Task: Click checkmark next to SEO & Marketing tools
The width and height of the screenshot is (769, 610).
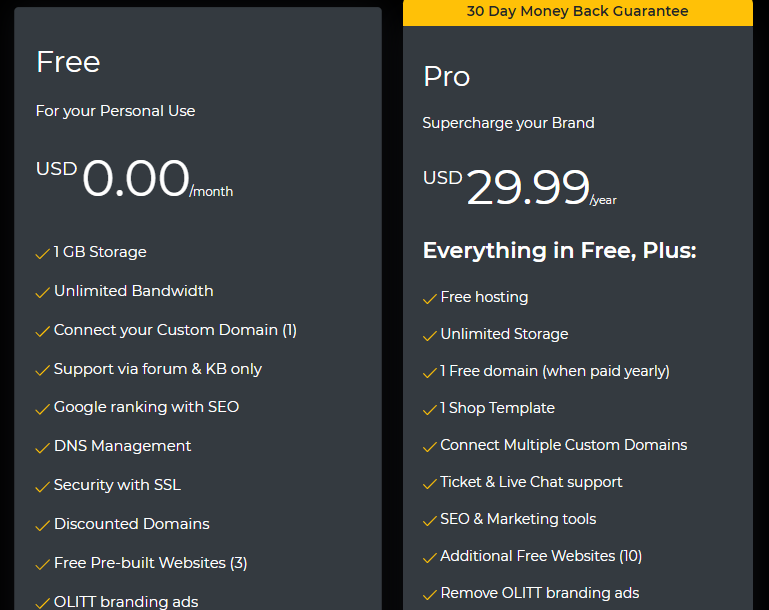Action: click(430, 520)
